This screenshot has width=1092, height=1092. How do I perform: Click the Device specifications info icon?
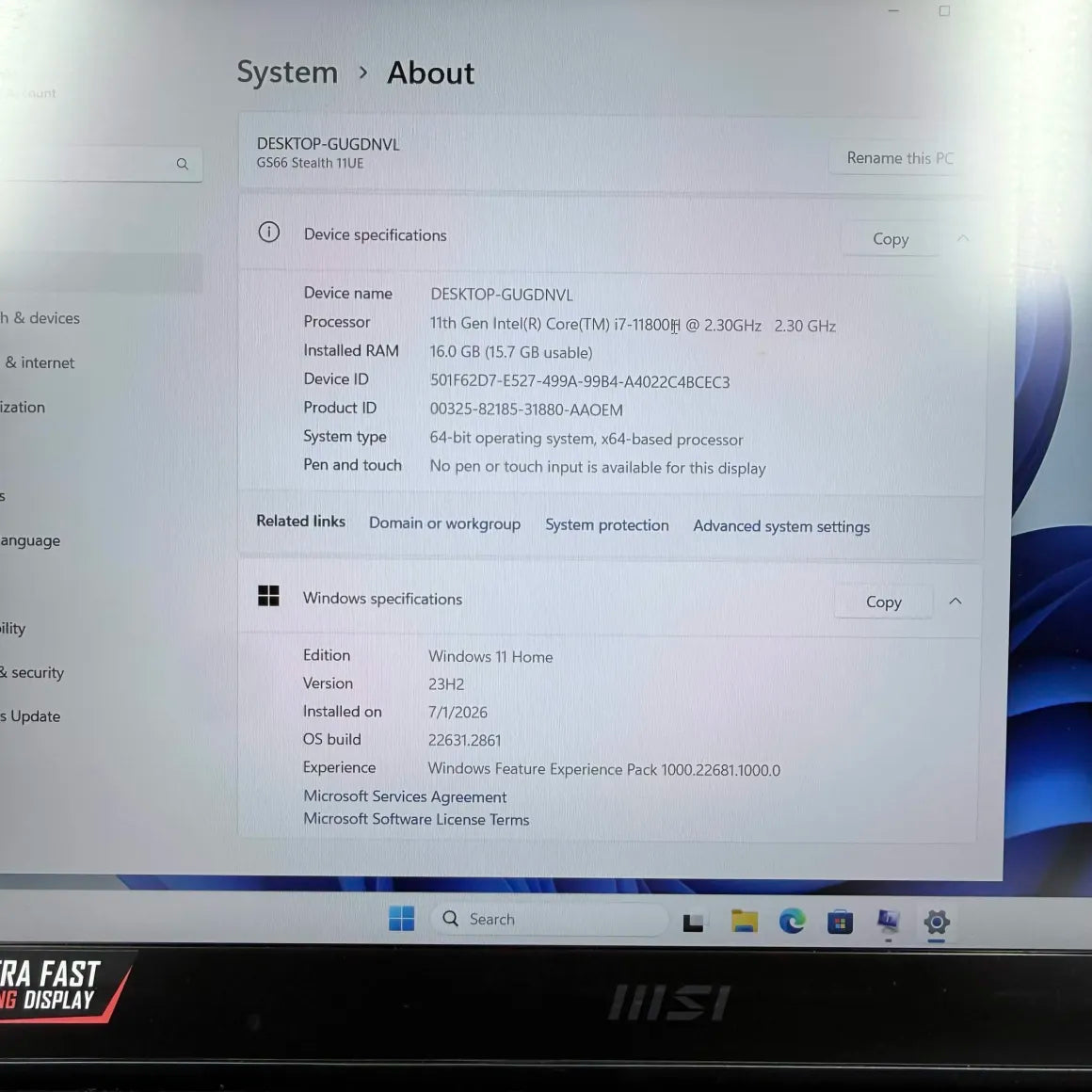[269, 232]
